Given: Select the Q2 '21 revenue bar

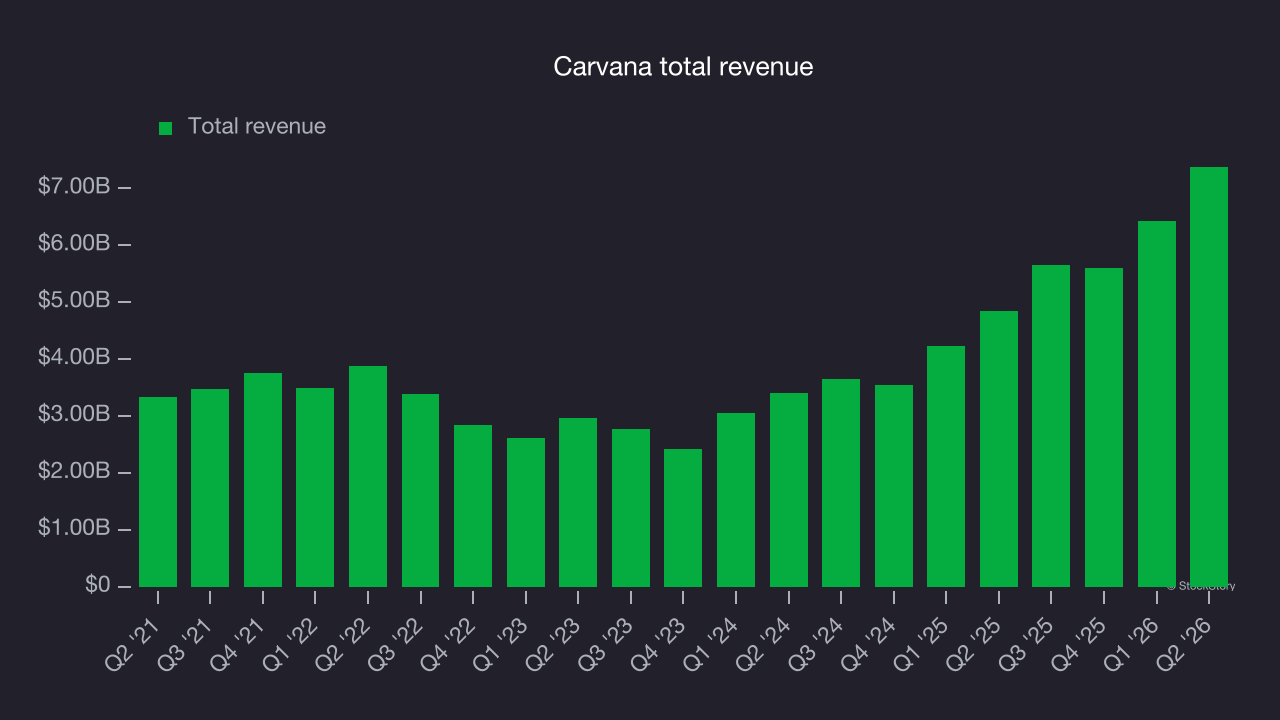Looking at the screenshot, I should pos(158,492).
